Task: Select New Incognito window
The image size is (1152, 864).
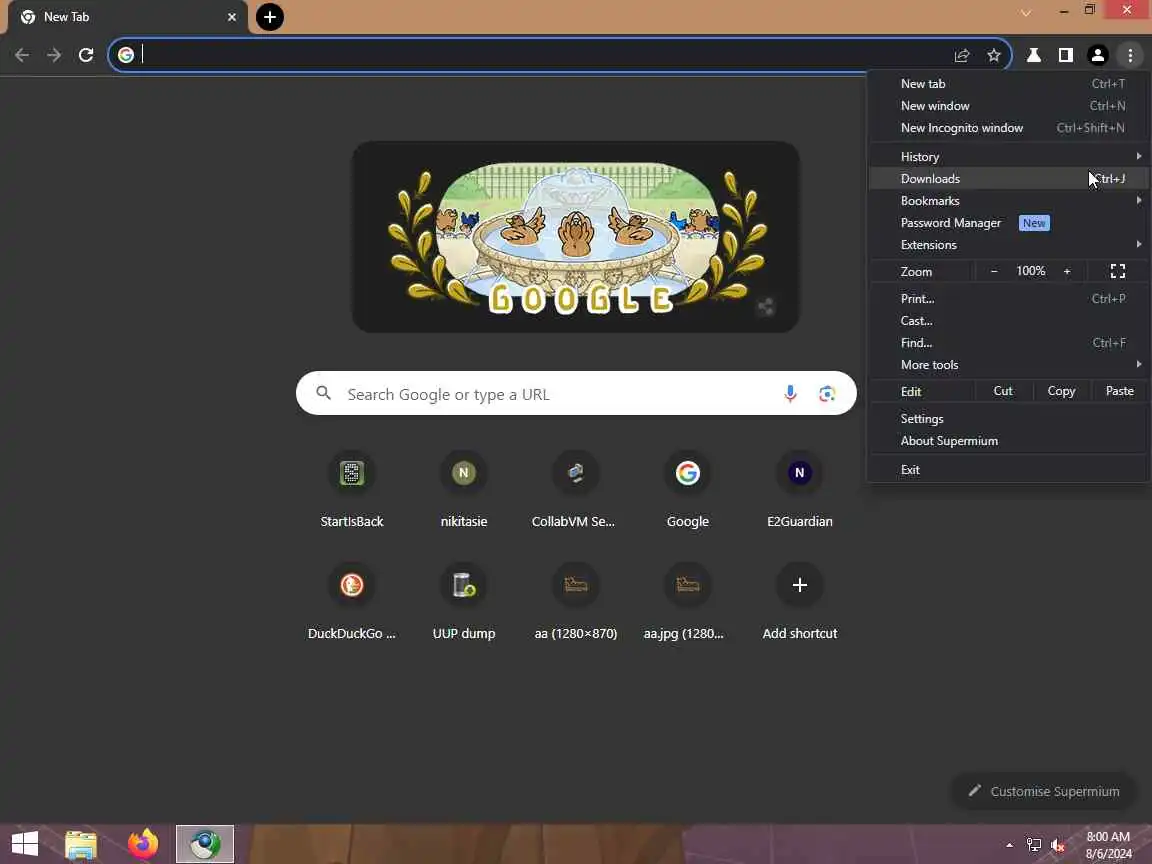Action: tap(1008, 128)
